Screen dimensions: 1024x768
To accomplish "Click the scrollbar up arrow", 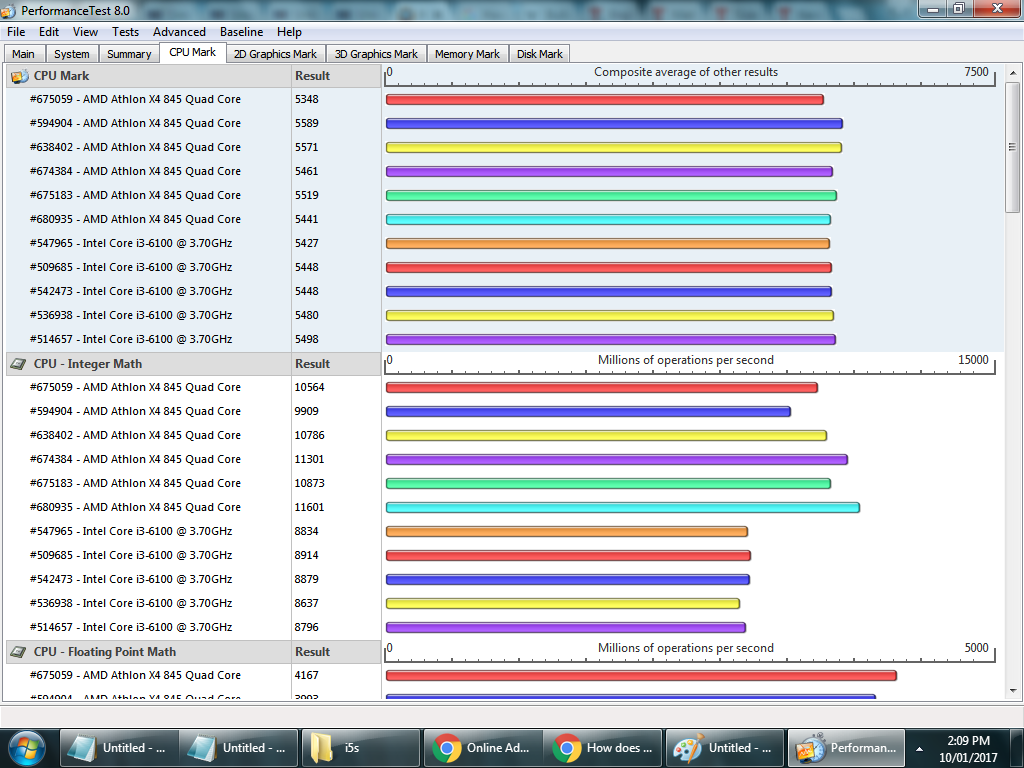I will [1013, 72].
